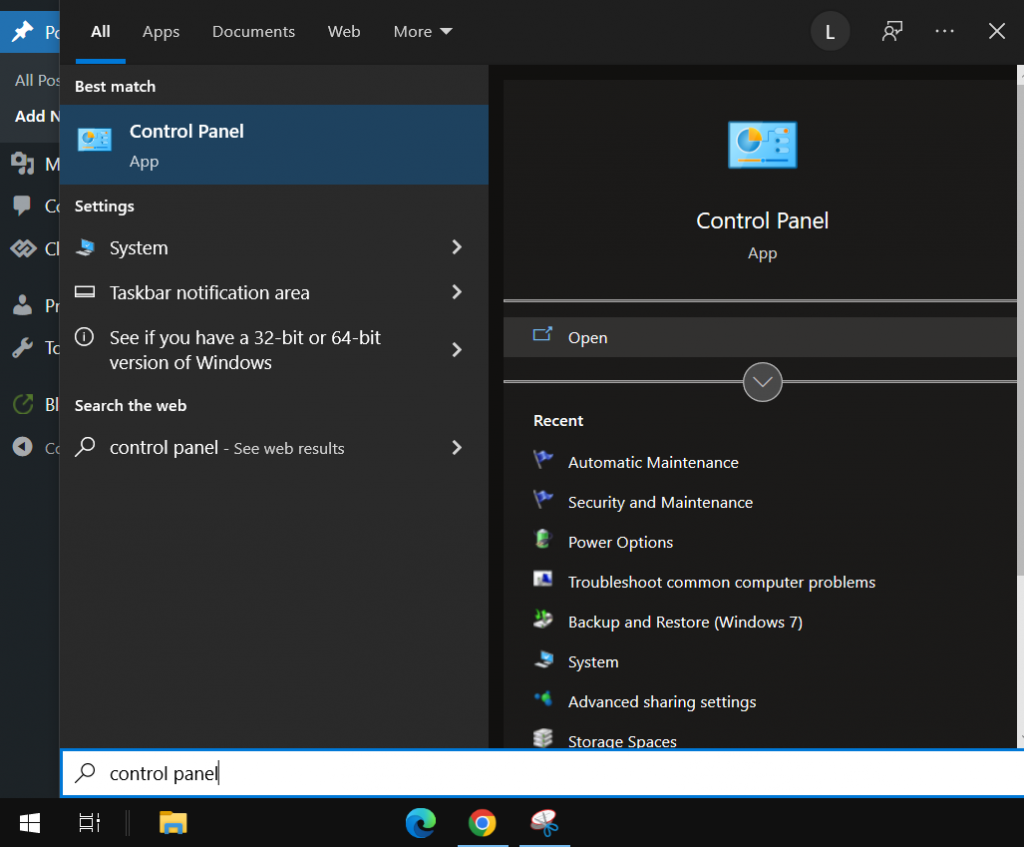Launch Google Chrome from the taskbar
The image size is (1024, 847).
(483, 824)
